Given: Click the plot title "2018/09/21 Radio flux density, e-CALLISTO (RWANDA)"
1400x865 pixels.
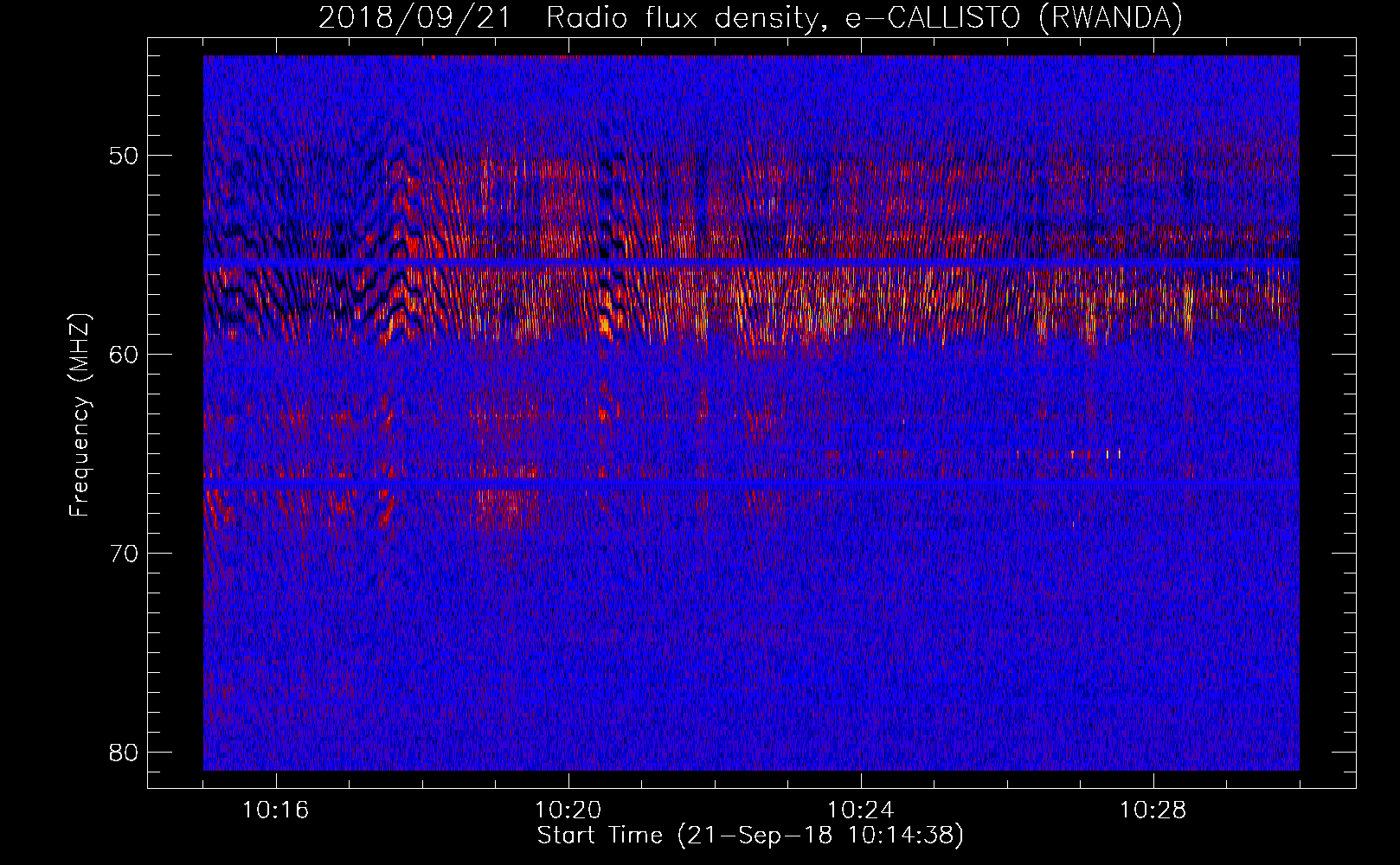Looking at the screenshot, I should coord(750,18).
